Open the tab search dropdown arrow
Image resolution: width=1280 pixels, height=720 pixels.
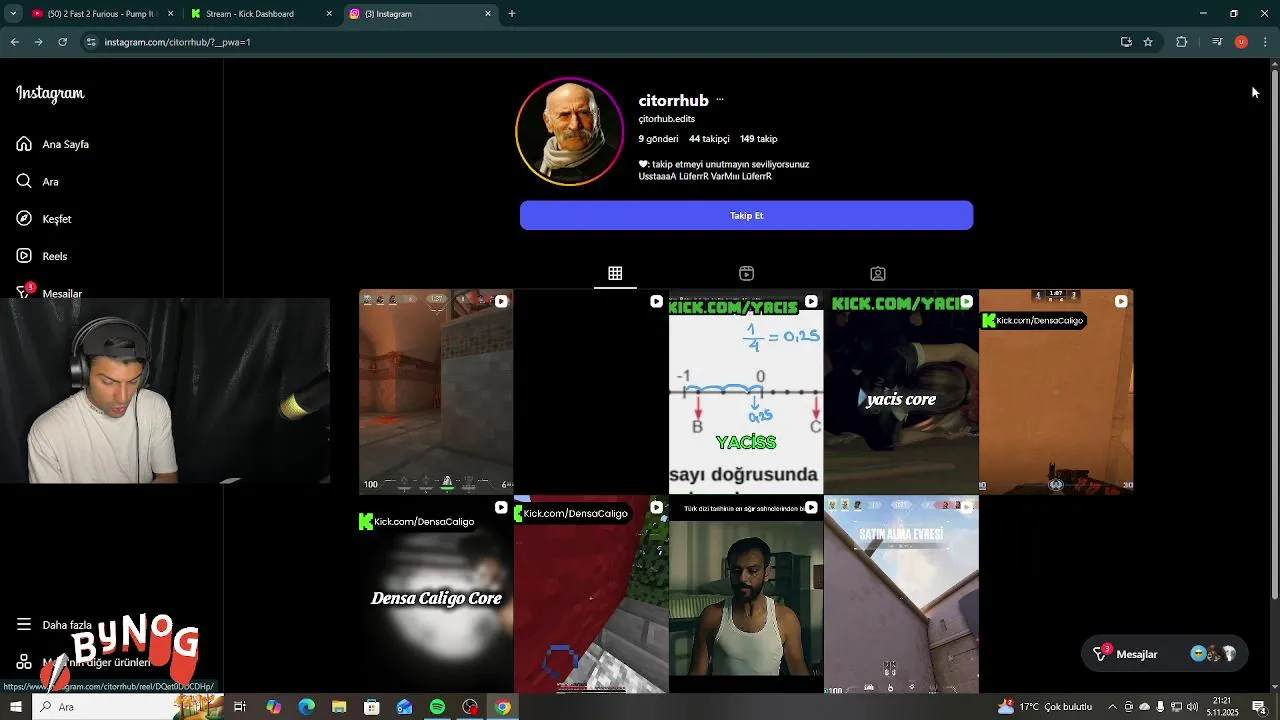pos(13,14)
